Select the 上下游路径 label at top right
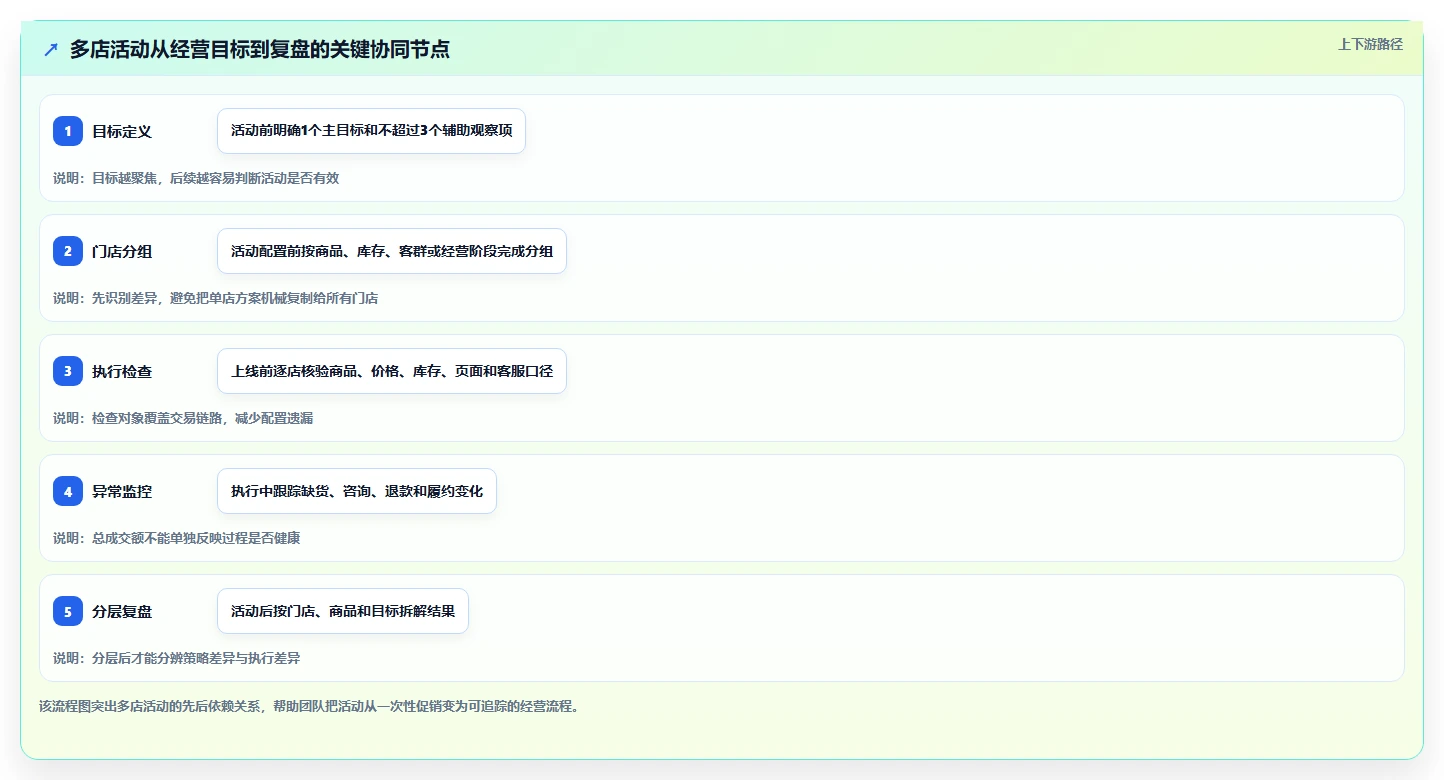Viewport: 1444px width, 780px height. 1370,44
